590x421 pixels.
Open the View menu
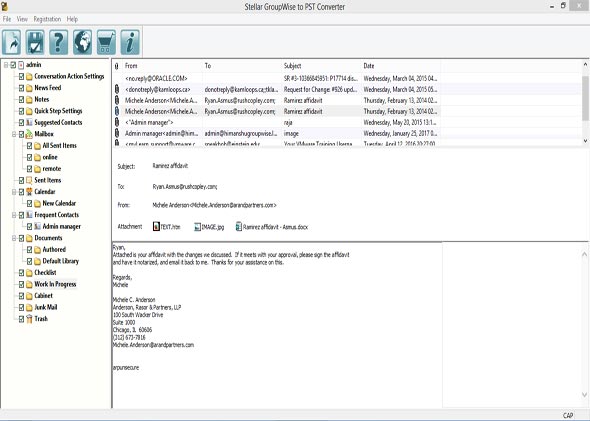22,19
